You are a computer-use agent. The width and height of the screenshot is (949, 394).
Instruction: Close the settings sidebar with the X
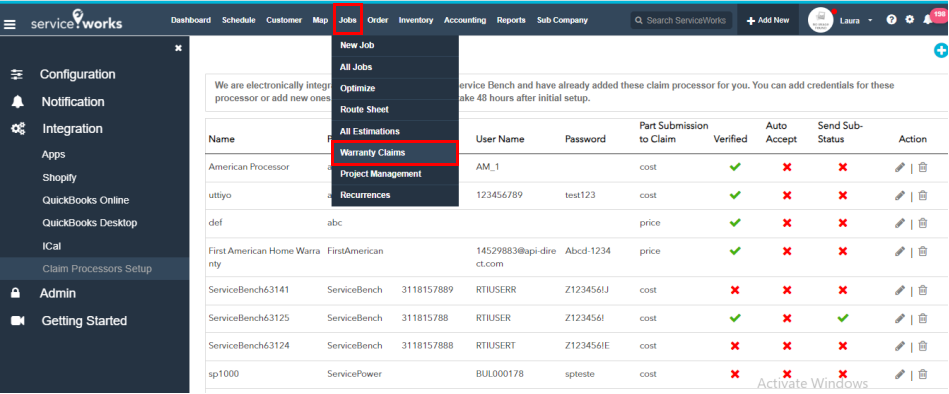click(178, 48)
